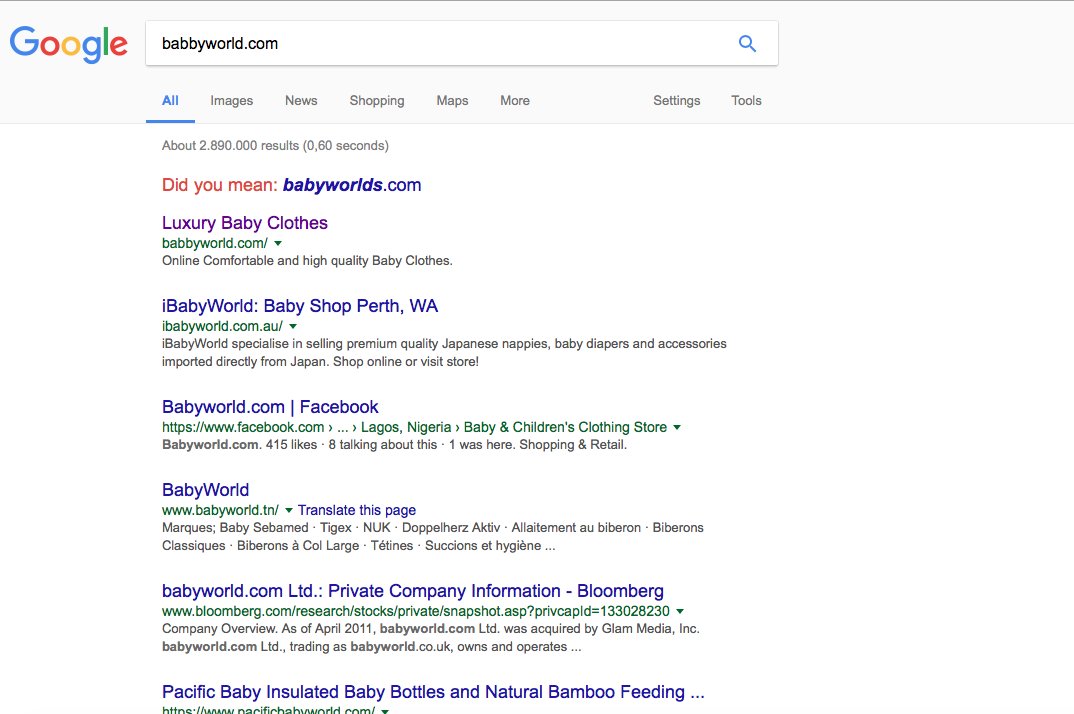
Task: Expand dropdown arrow after Baby & Children's Clothing Store
Action: pyautogui.click(x=677, y=427)
